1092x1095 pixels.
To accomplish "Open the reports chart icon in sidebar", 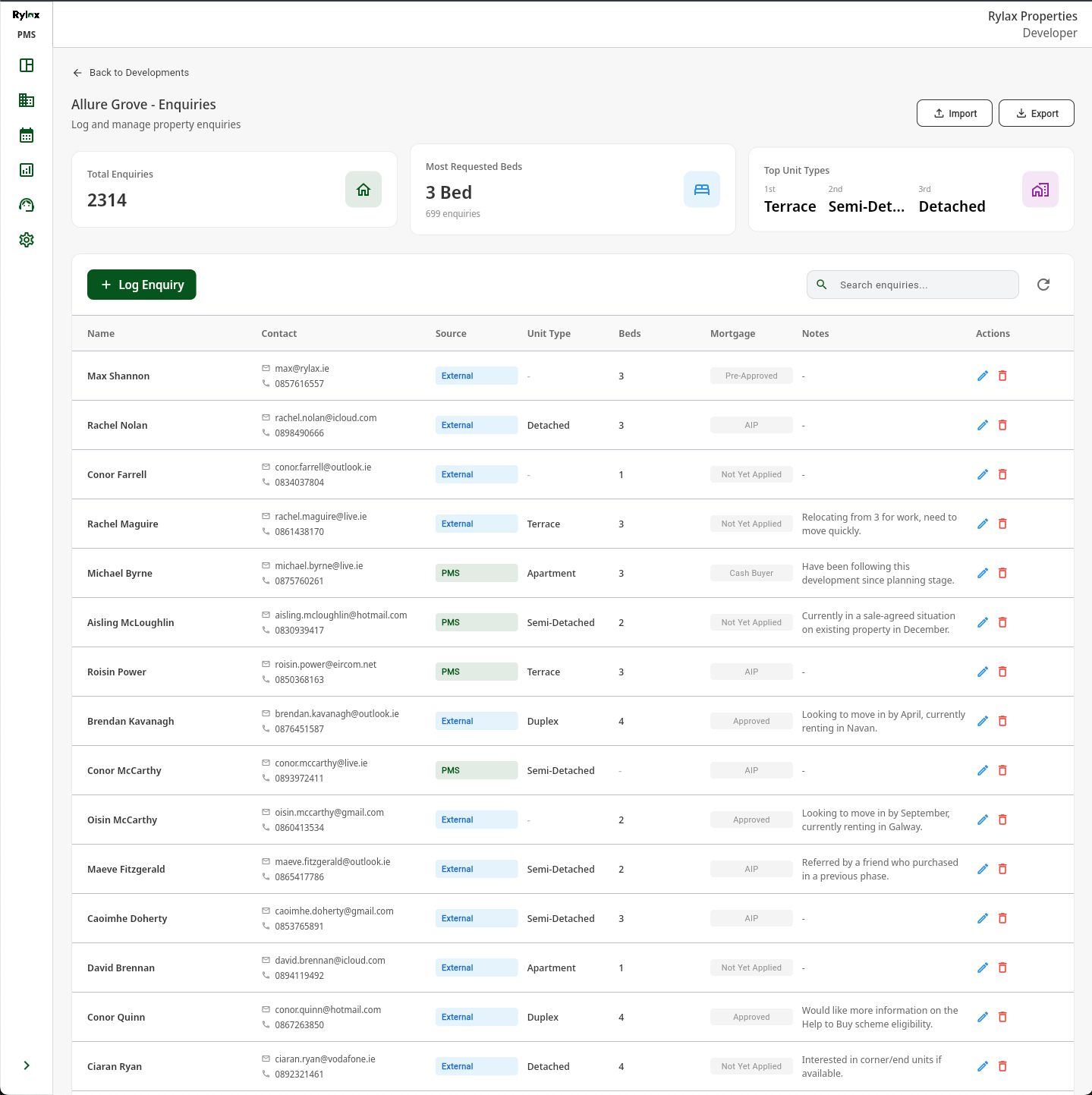I will click(x=27, y=170).
